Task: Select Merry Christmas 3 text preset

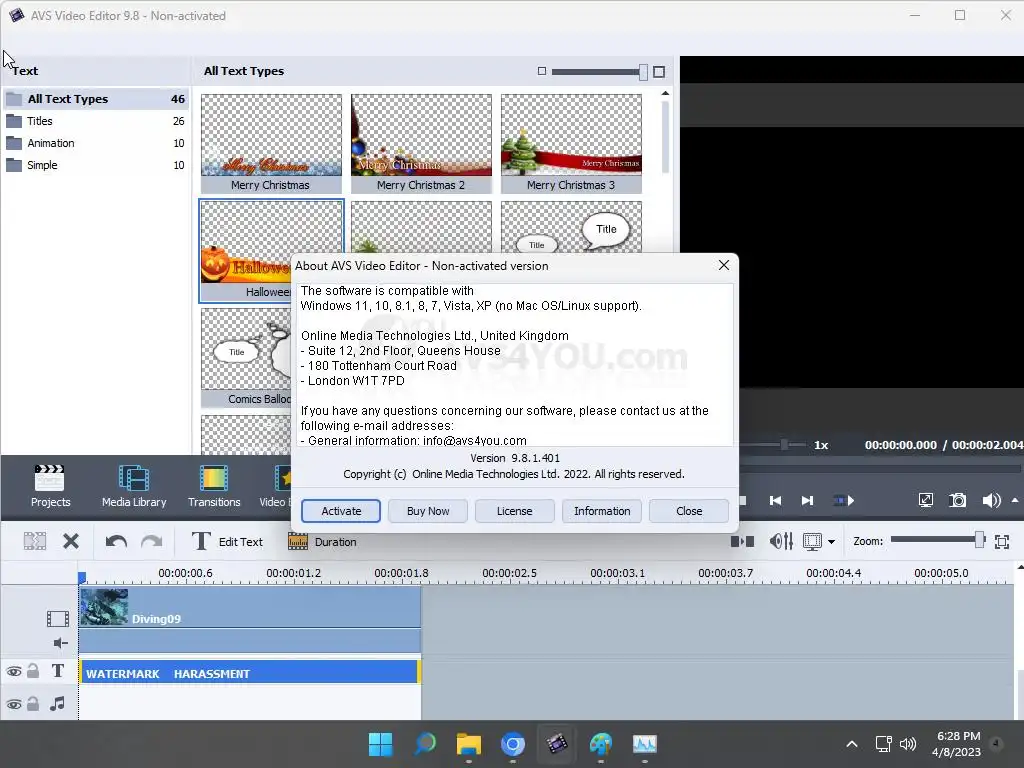Action: (571, 144)
